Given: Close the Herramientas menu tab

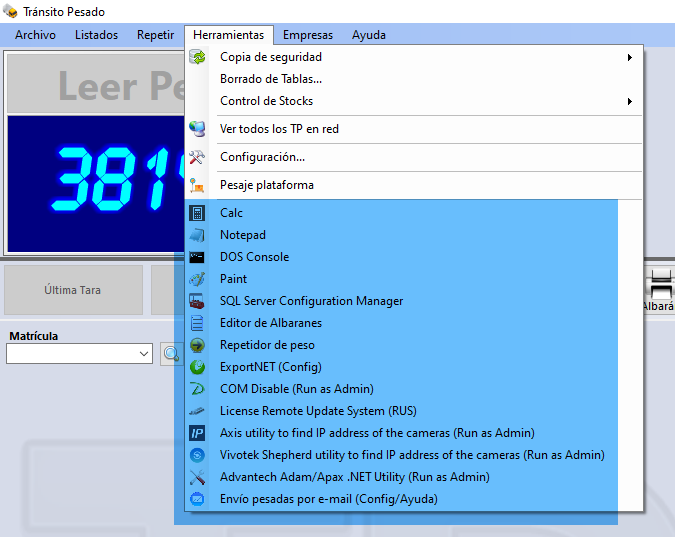Looking at the screenshot, I should pos(229,35).
